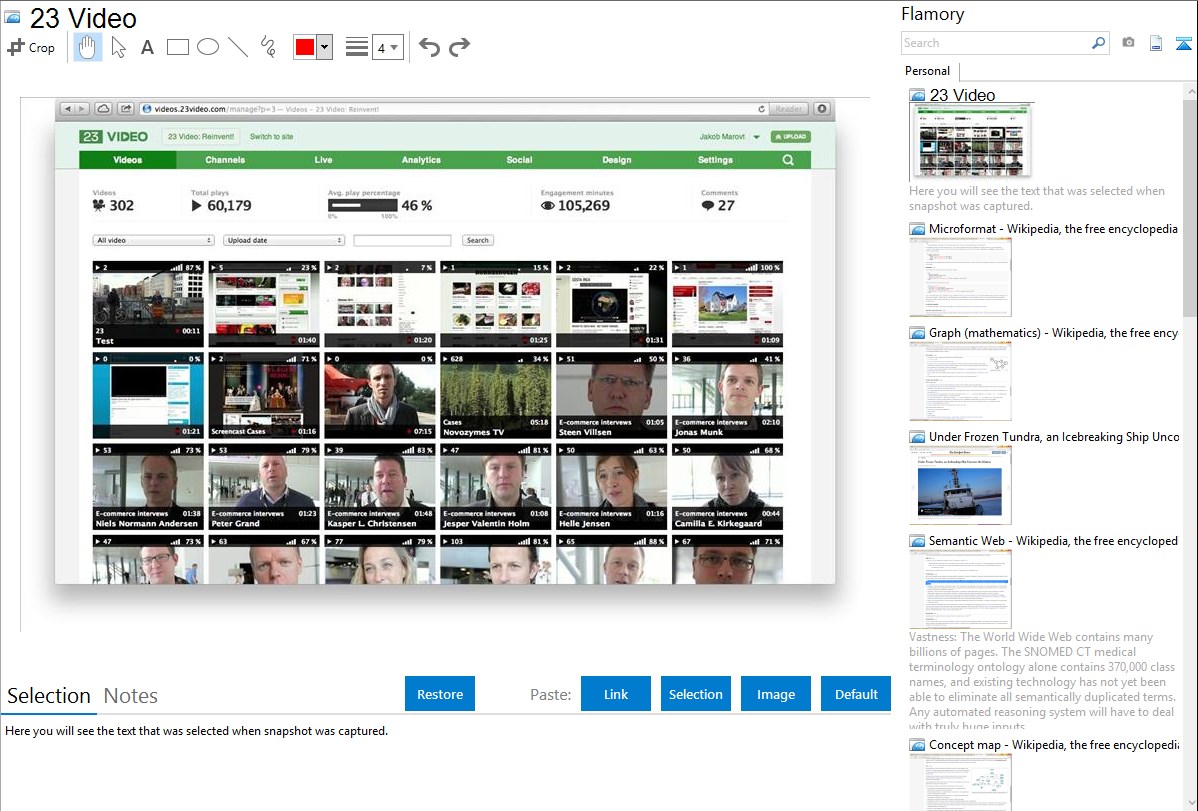This screenshot has height=811, width=1198.
Task: Open the Social tab in 23 Video
Action: tap(519, 160)
